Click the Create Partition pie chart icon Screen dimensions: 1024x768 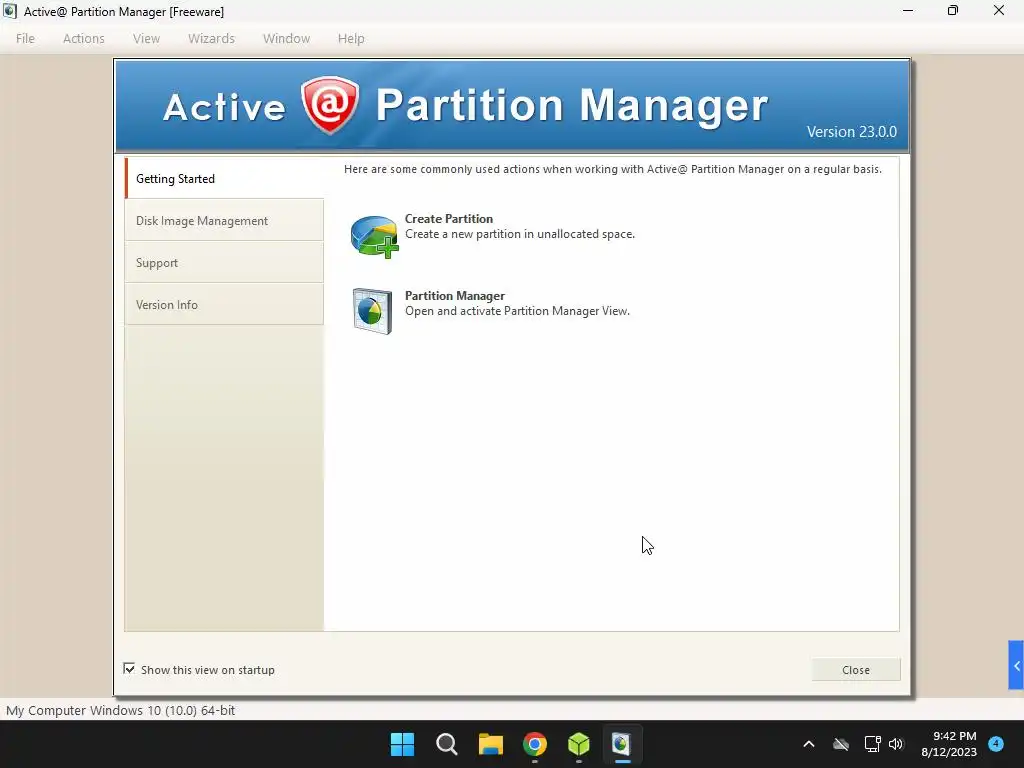[x=374, y=236]
